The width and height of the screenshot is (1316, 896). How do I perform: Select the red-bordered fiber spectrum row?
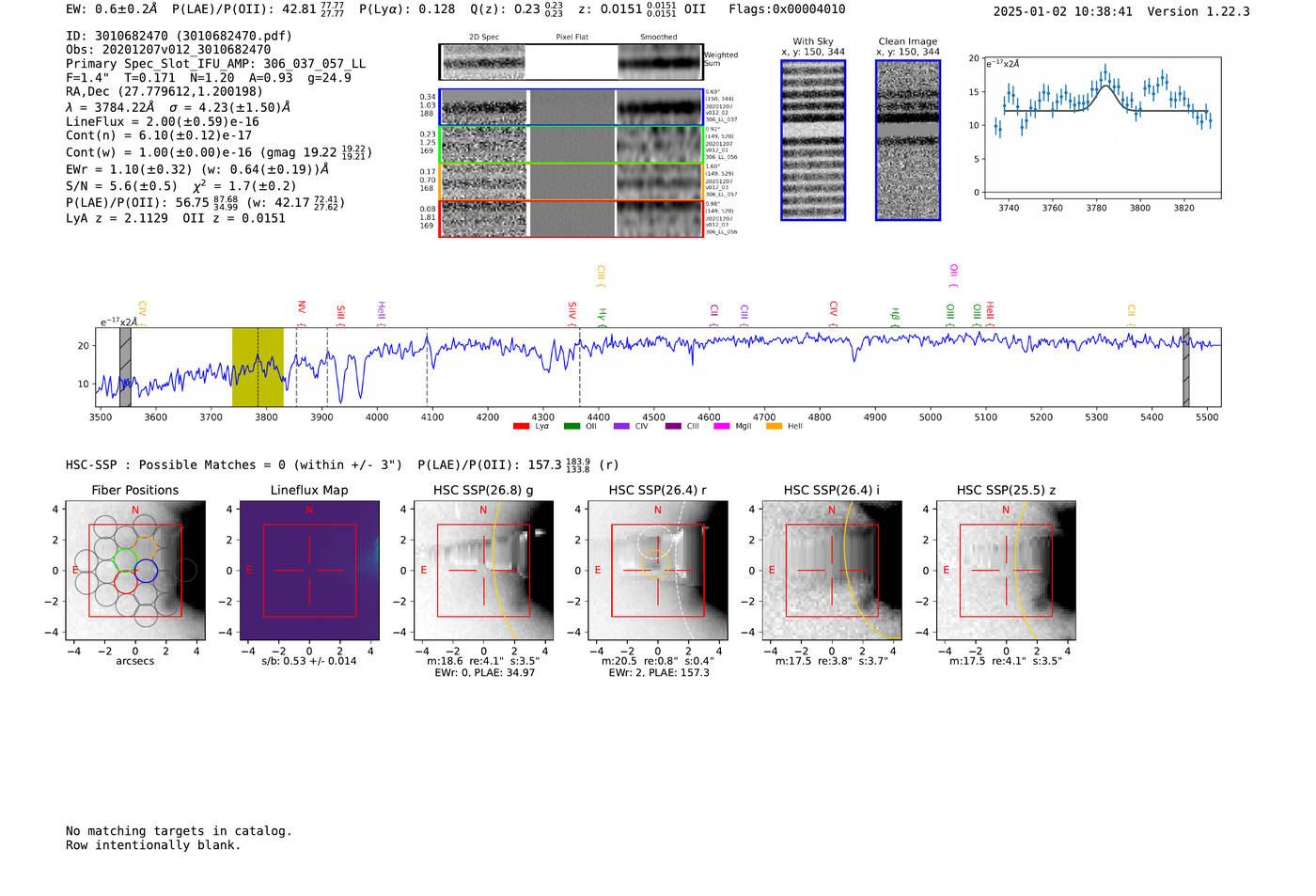point(572,218)
